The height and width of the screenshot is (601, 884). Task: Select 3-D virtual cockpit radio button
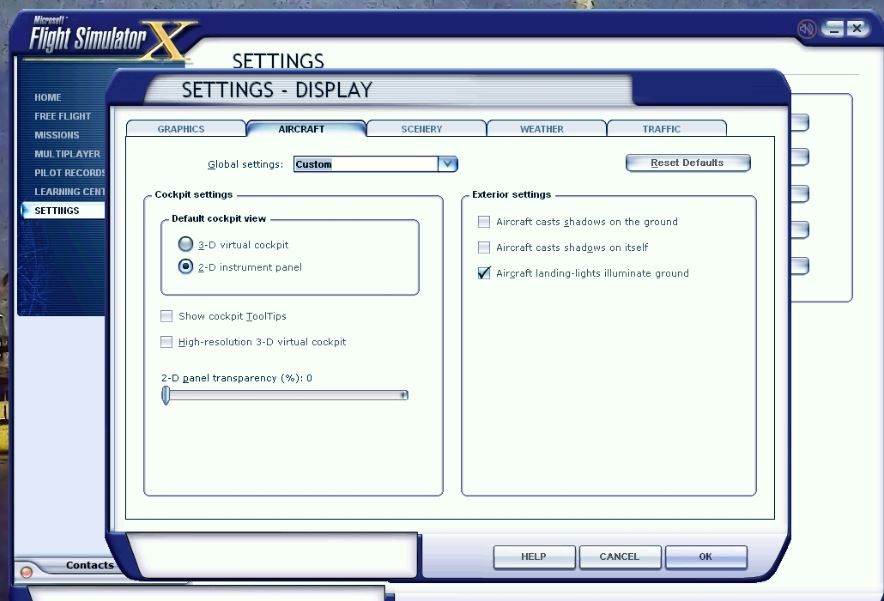185,244
